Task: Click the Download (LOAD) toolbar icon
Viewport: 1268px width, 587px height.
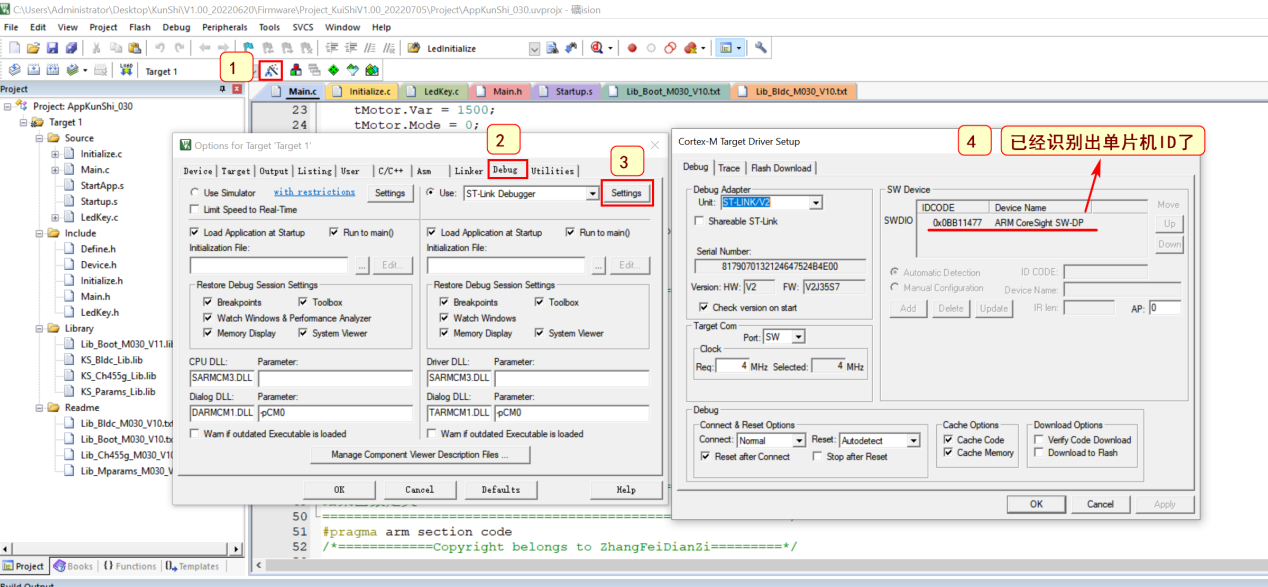Action: (x=126, y=70)
